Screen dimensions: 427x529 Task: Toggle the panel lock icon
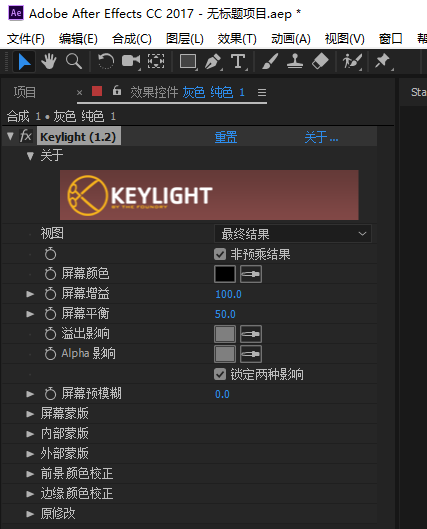[117, 90]
